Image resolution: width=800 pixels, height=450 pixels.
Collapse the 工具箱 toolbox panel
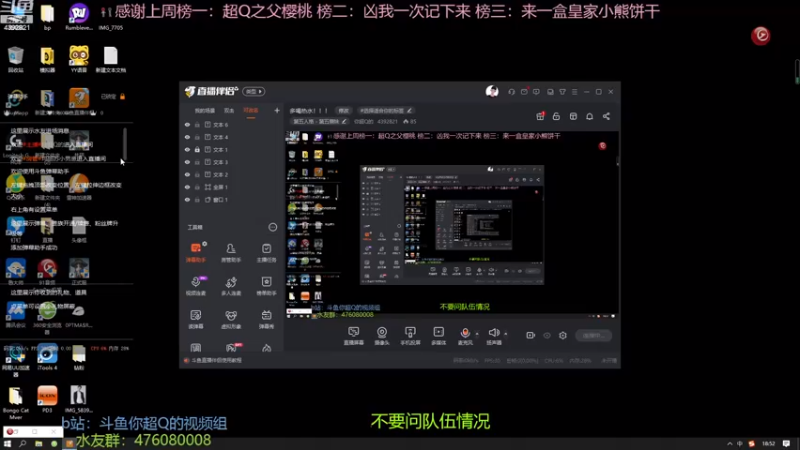click(x=273, y=227)
